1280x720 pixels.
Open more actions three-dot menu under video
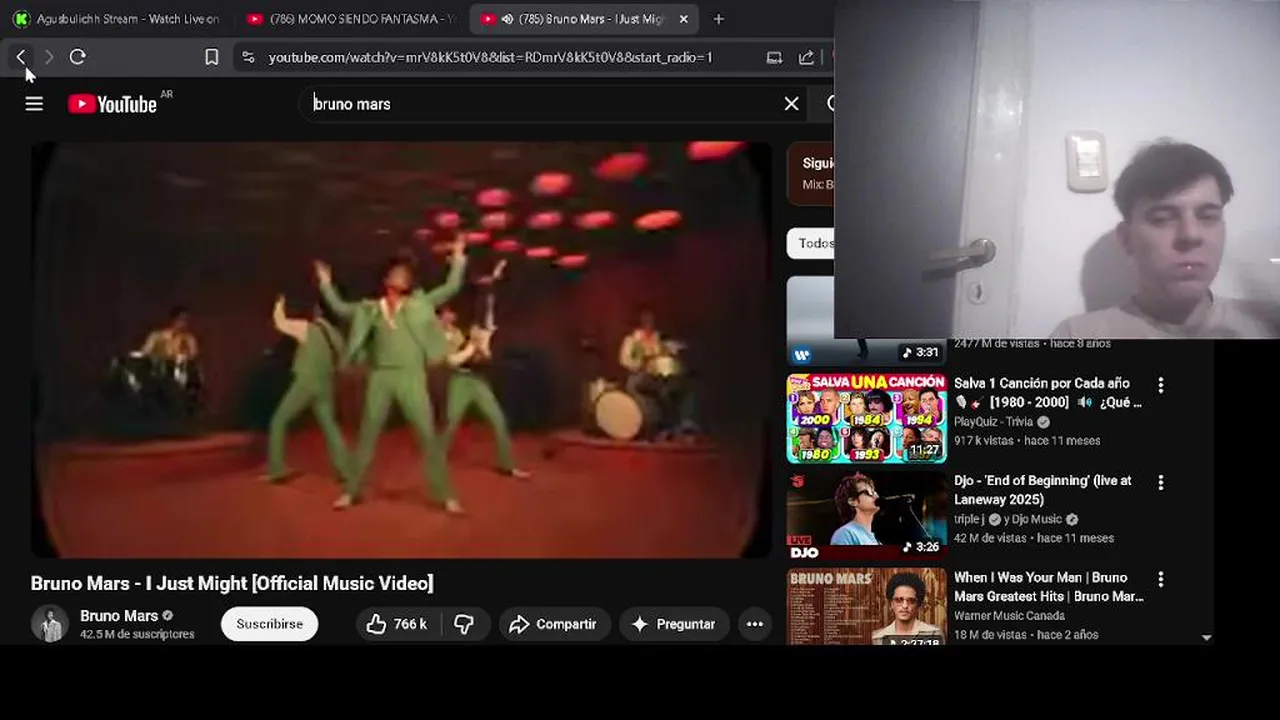[755, 624]
